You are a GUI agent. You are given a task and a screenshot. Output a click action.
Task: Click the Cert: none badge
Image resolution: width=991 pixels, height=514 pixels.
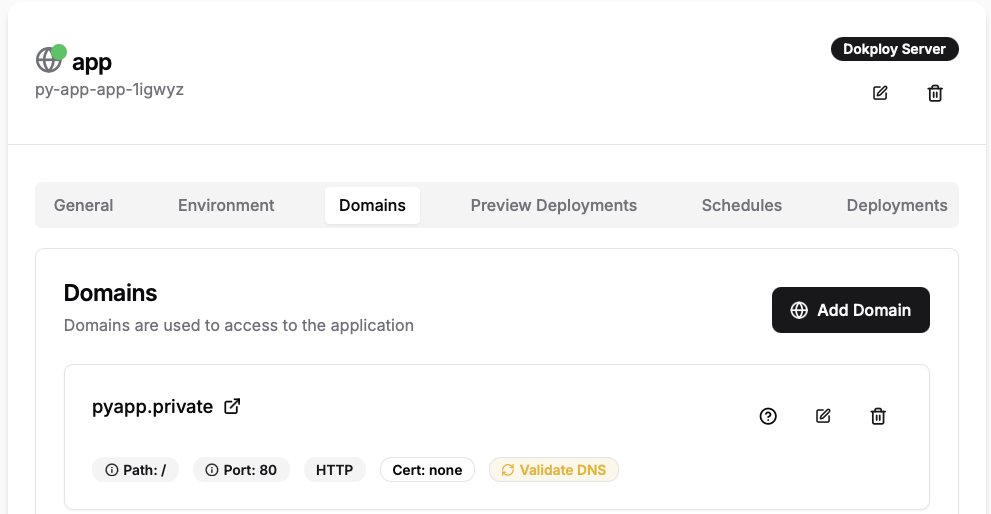[x=427, y=470]
